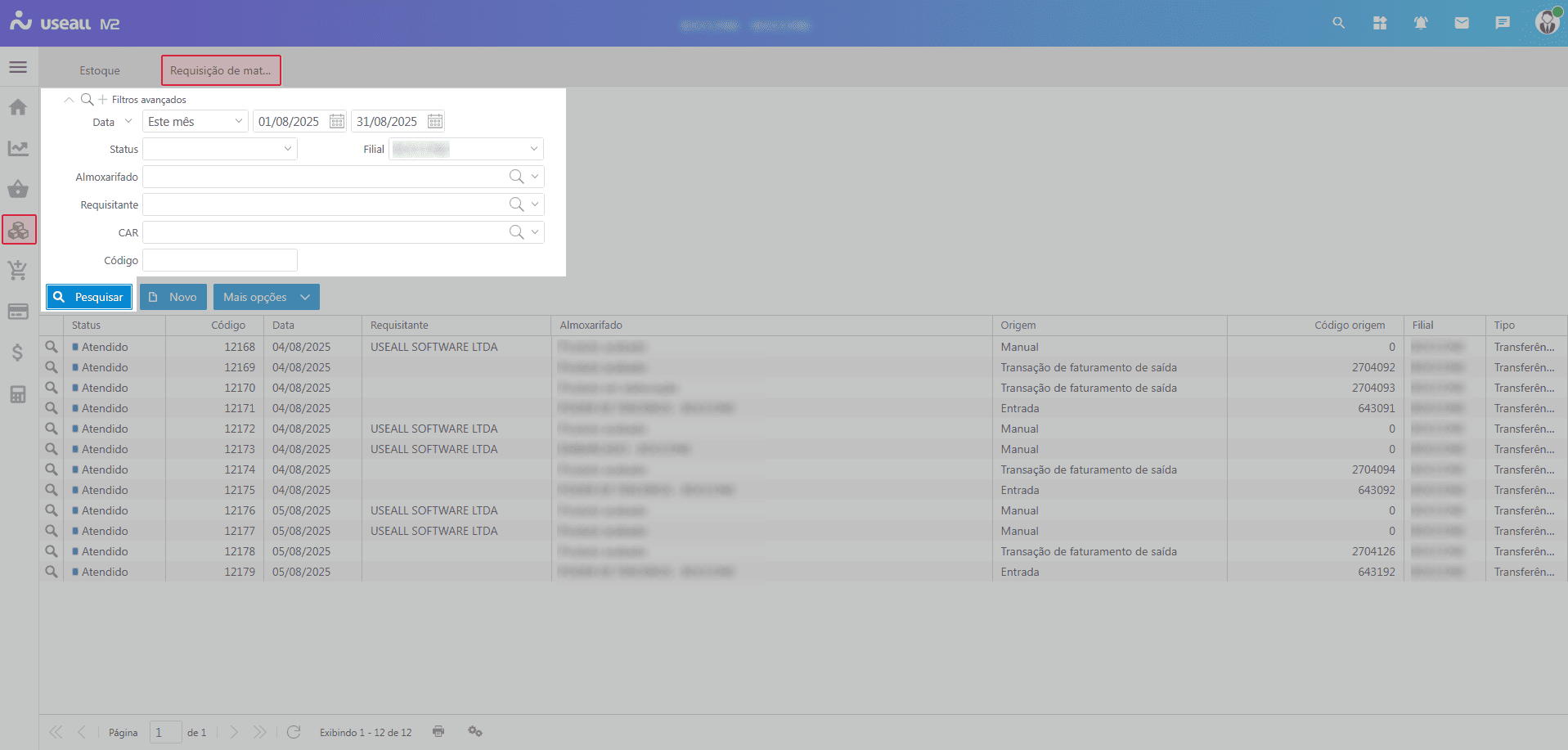Open the shopping basket sidebar module
The height and width of the screenshot is (750, 1568).
click(18, 190)
